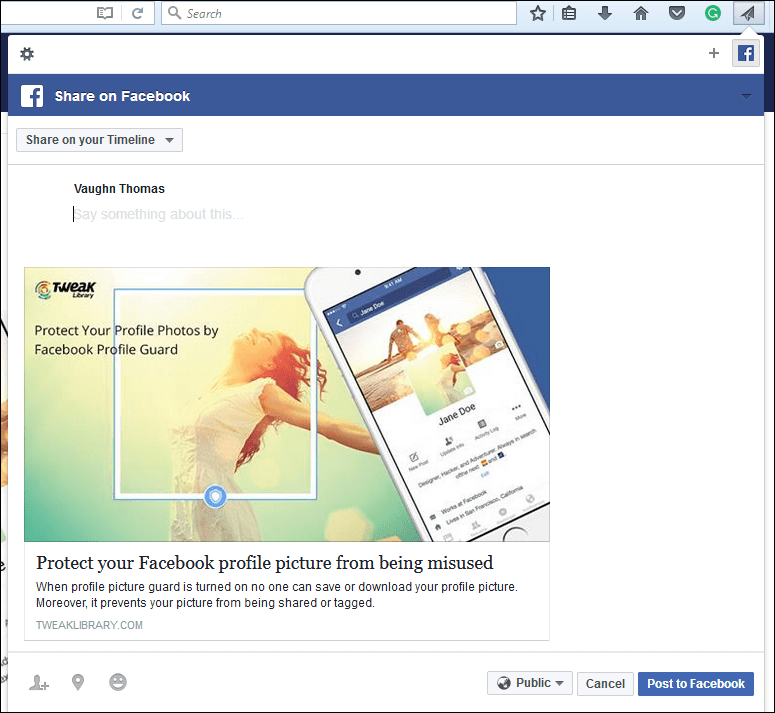Add a location with the pin icon

[x=78, y=682]
